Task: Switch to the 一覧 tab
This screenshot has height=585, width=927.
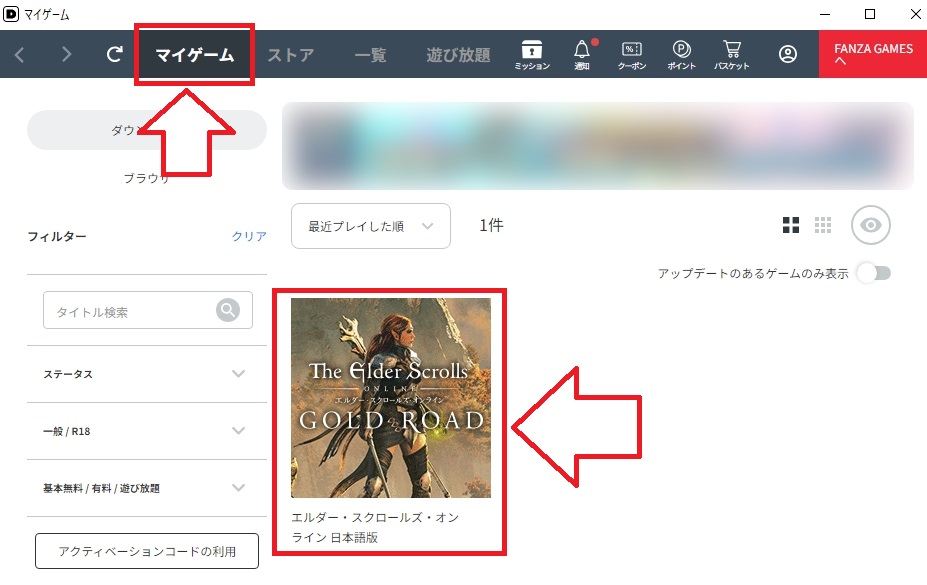Action: pos(371,55)
